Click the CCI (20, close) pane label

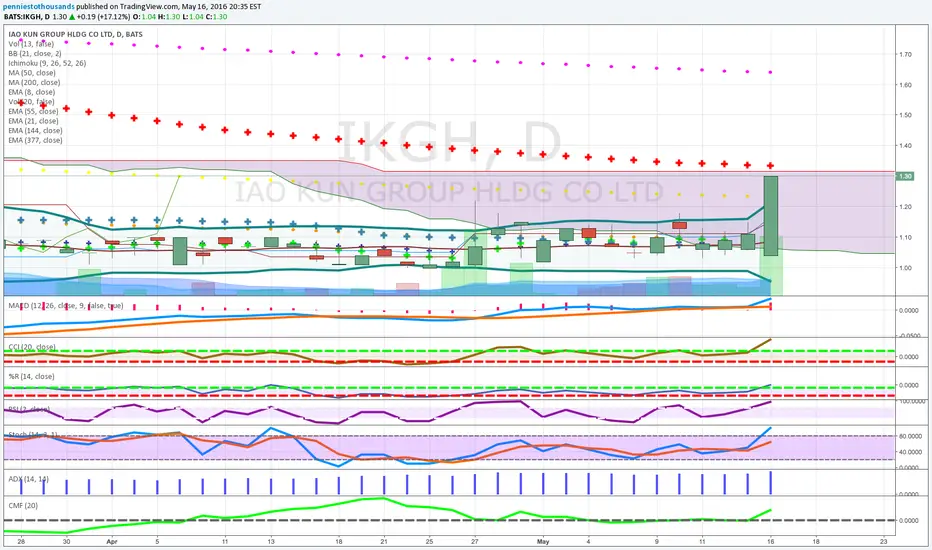[32, 347]
